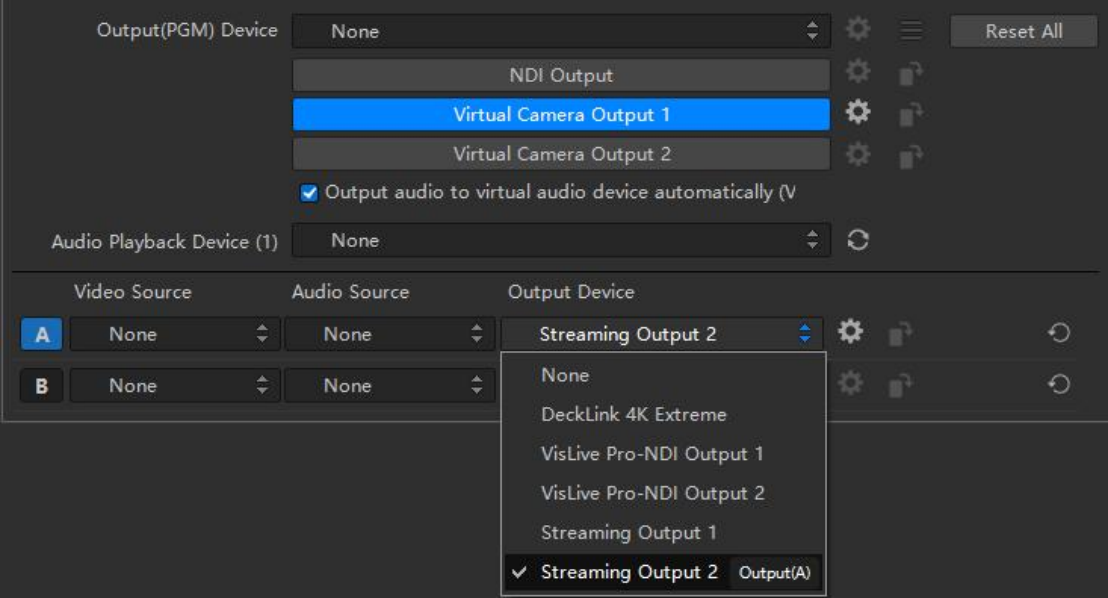
Task: Pick Streaming Output 1 in dropdown list
Action: coord(628,533)
